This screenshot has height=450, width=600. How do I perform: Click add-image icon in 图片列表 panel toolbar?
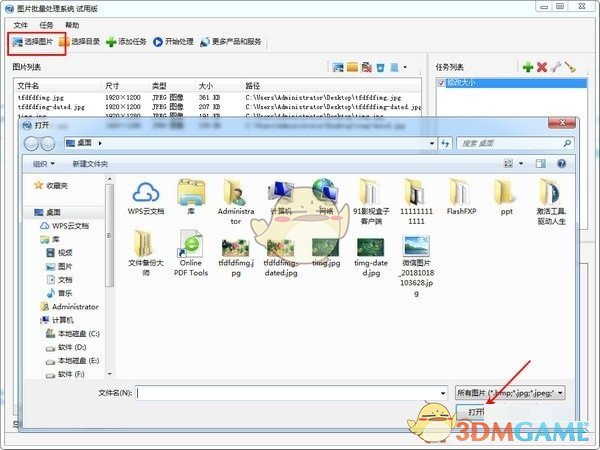point(338,67)
